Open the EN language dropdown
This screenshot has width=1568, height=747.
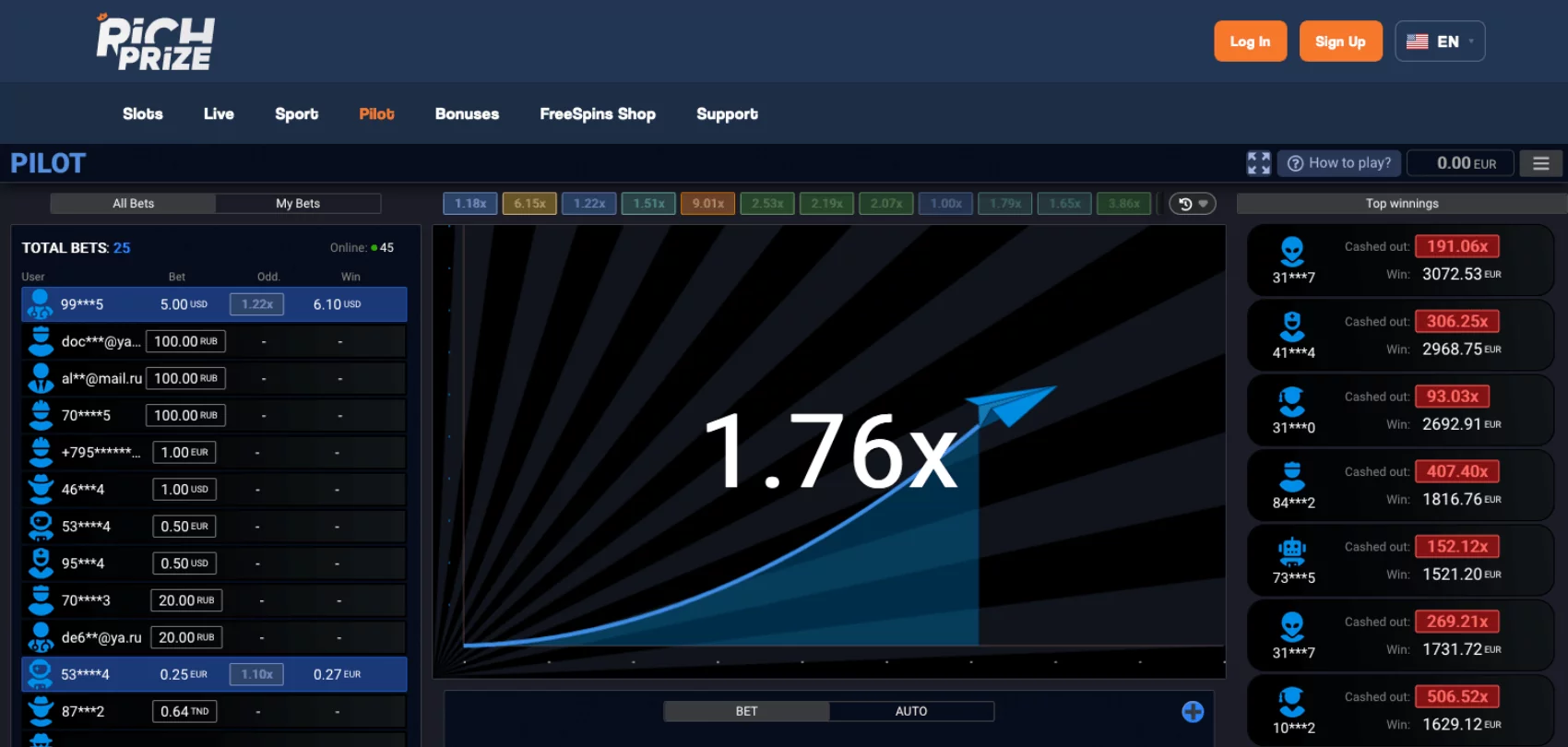(x=1440, y=41)
